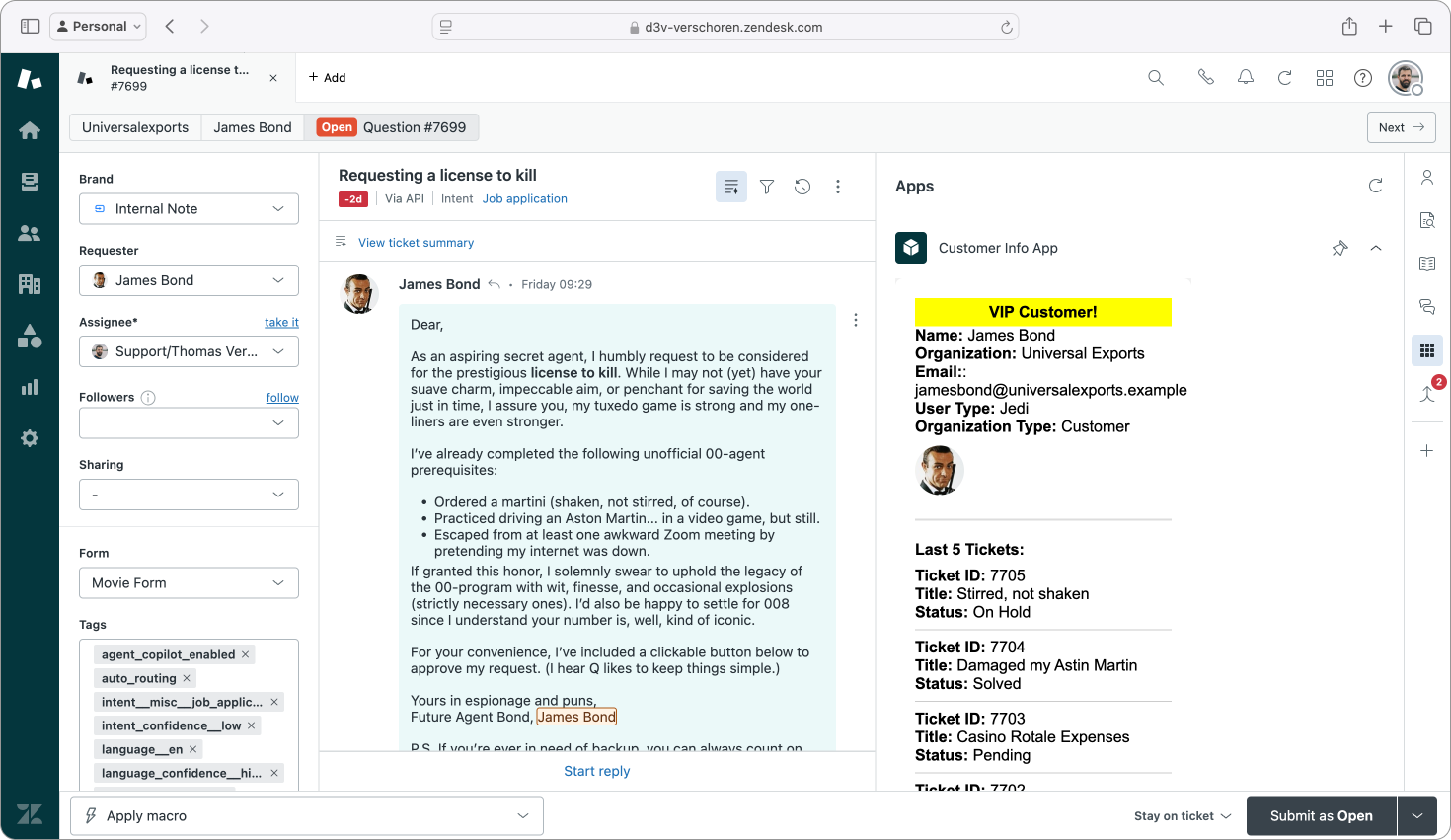1451x840 pixels.
Task: Pin the Customer Info App
Action: click(x=1339, y=249)
